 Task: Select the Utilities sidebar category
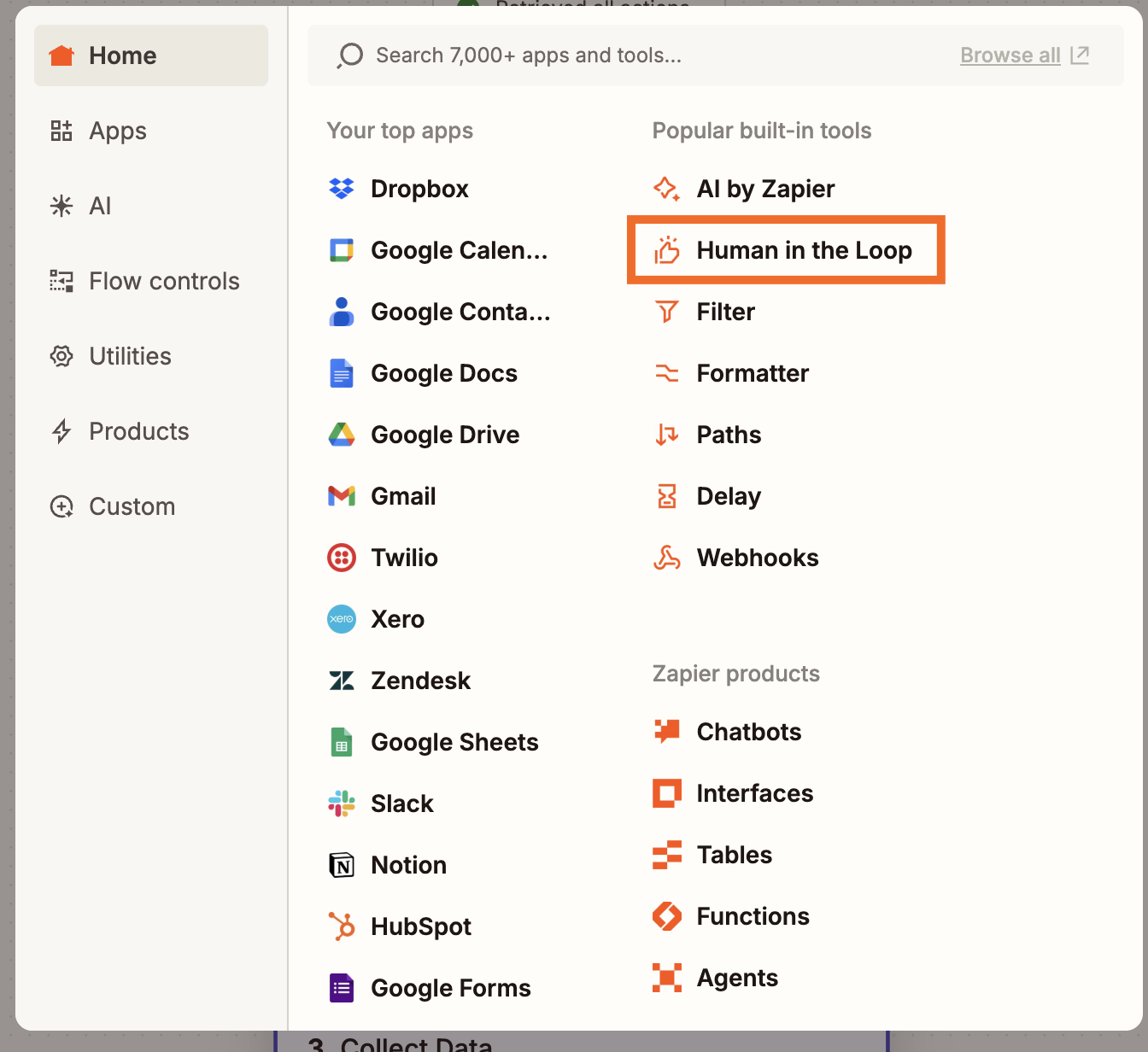[x=151, y=356]
